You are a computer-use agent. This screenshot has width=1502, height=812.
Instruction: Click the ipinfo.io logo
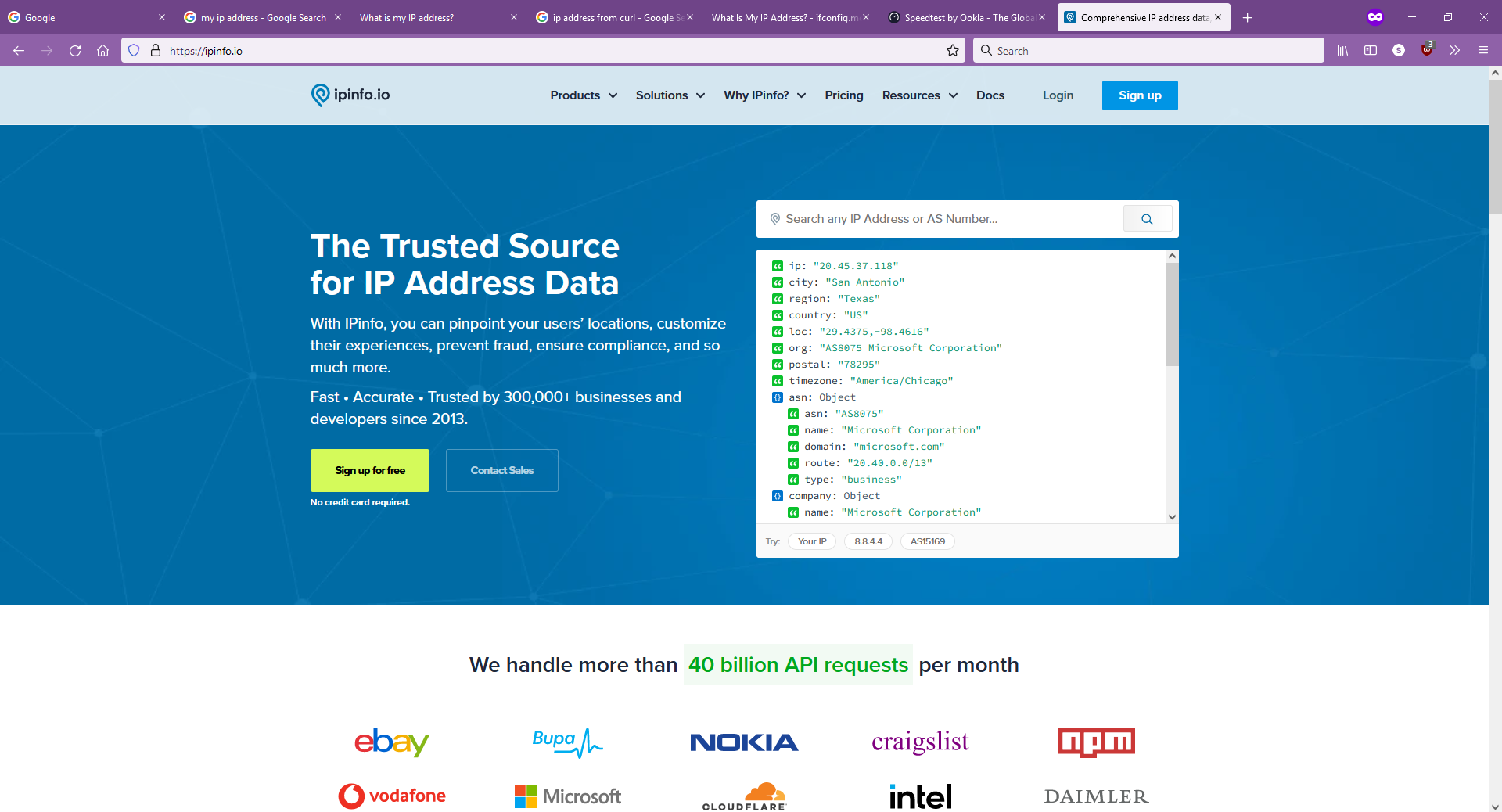(x=350, y=95)
